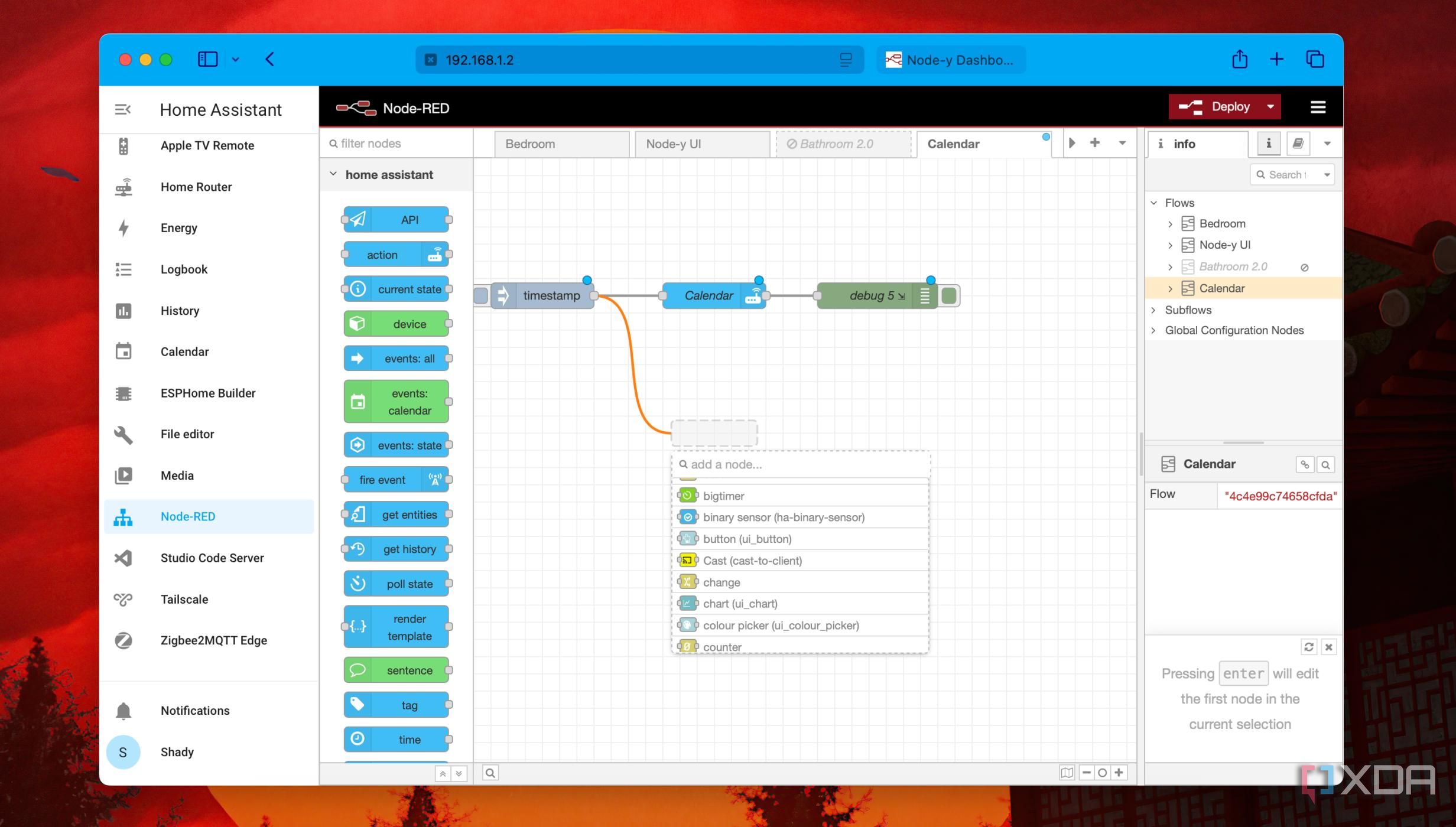This screenshot has width=1456, height=827.
Task: Select the render template palette node
Action: 396,627
